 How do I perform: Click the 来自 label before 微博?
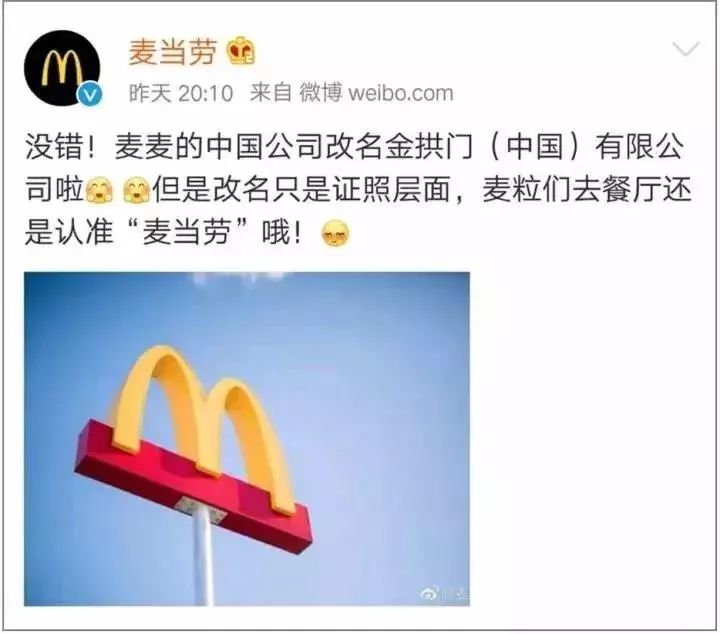(271, 93)
